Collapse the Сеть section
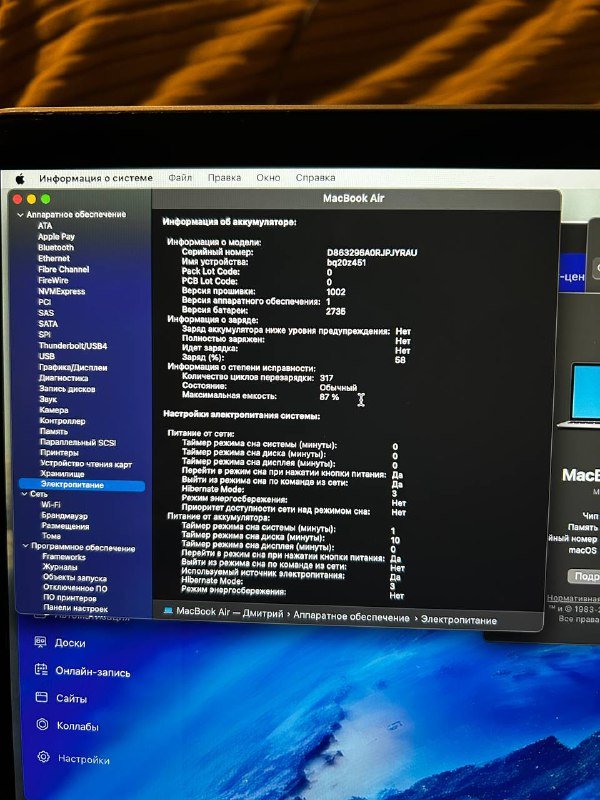The width and height of the screenshot is (600, 800). 24,494
